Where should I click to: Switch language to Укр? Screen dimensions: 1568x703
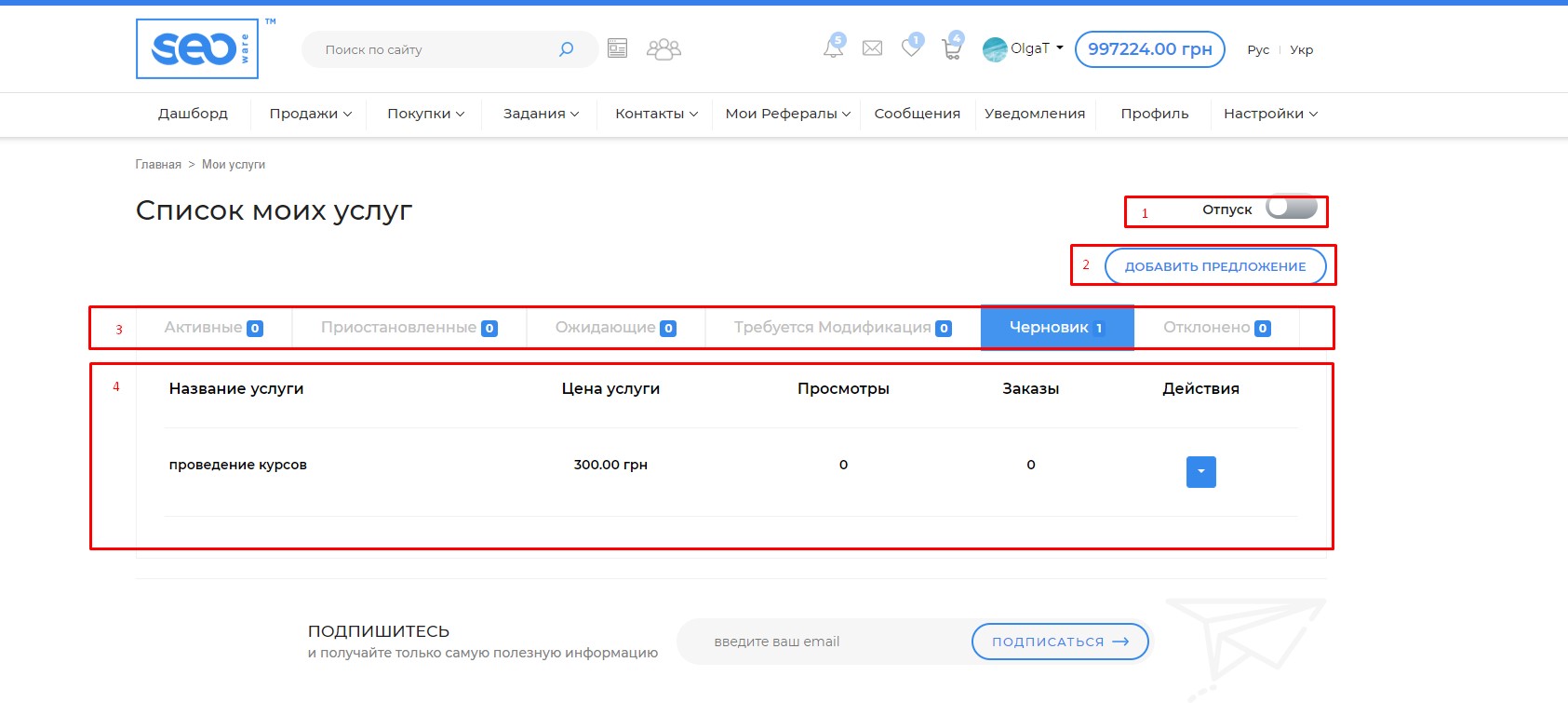pos(1301,50)
